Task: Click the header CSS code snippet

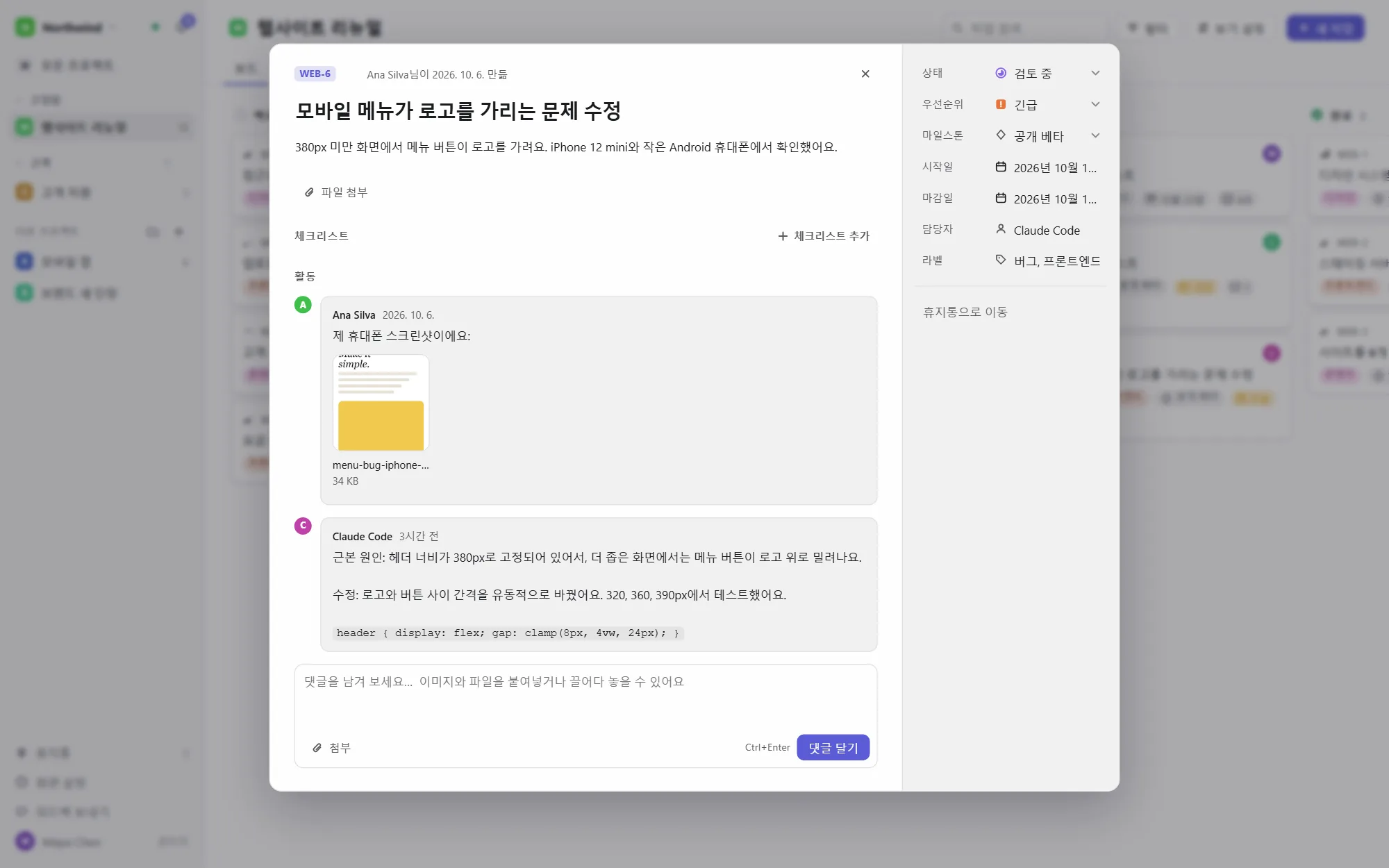Action: click(508, 633)
